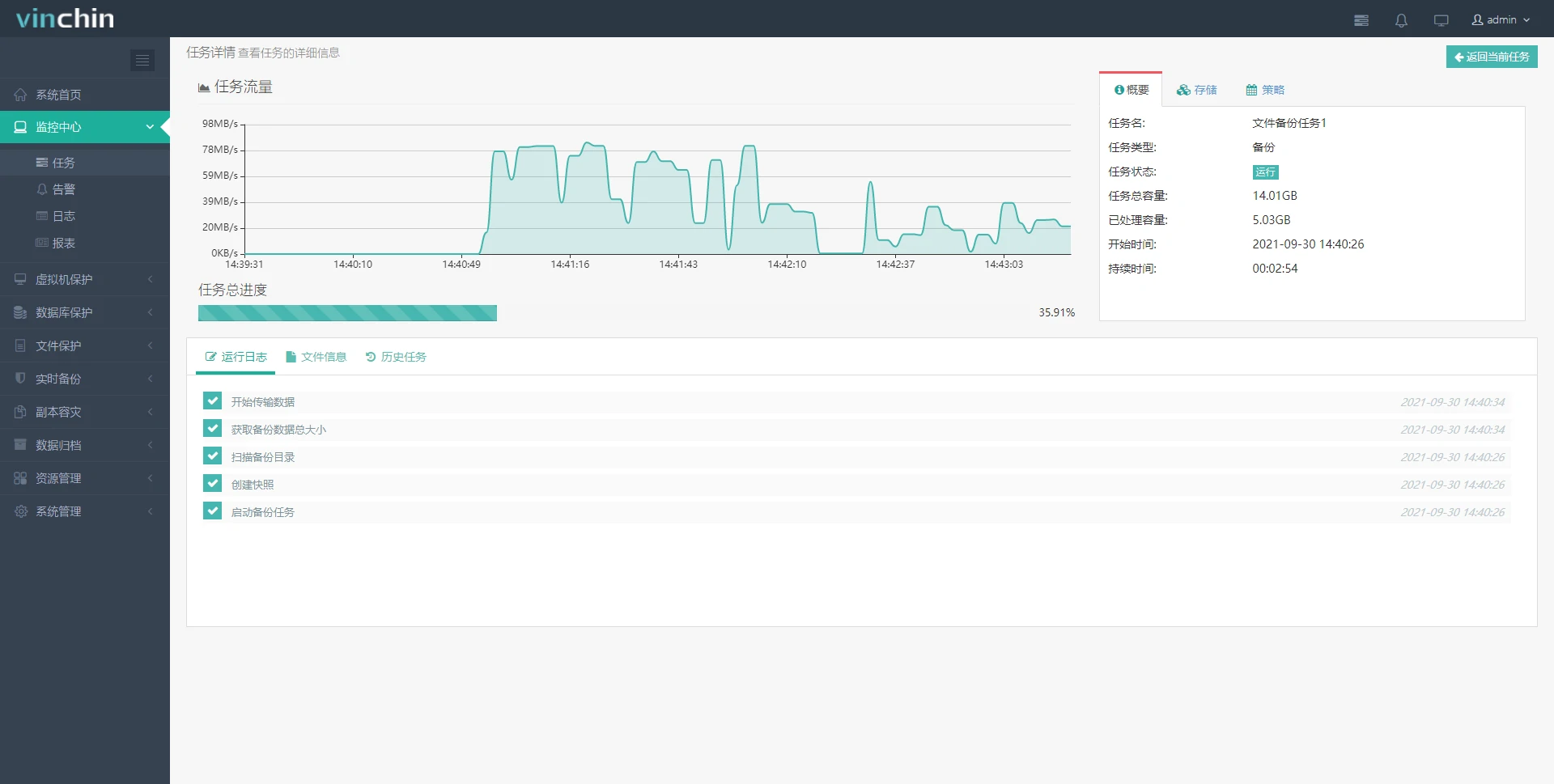Click the 任务流量 chart icon

204,87
